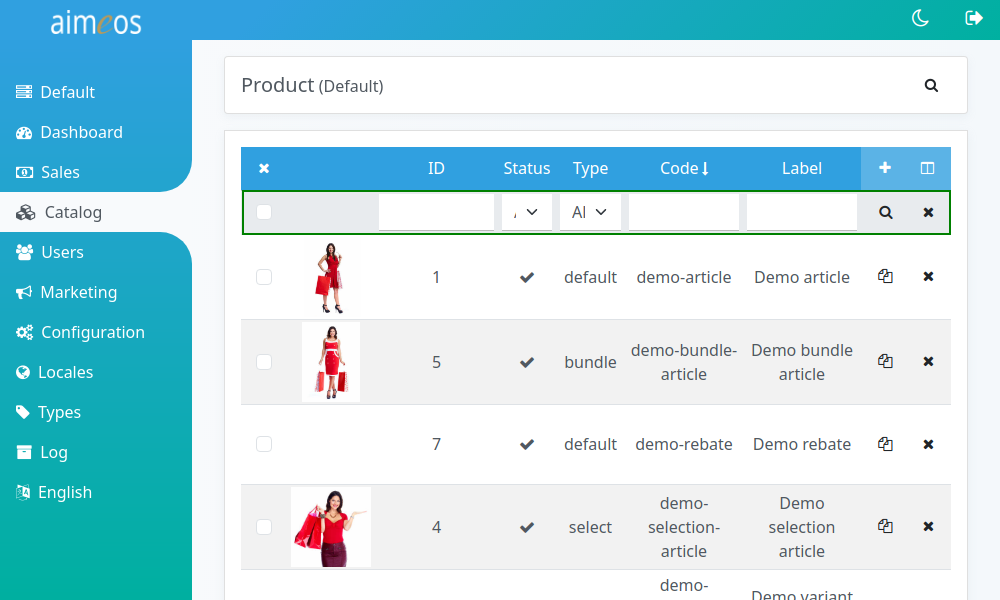The width and height of the screenshot is (1000, 600).
Task: Click the ID filter input field
Action: [x=436, y=212]
